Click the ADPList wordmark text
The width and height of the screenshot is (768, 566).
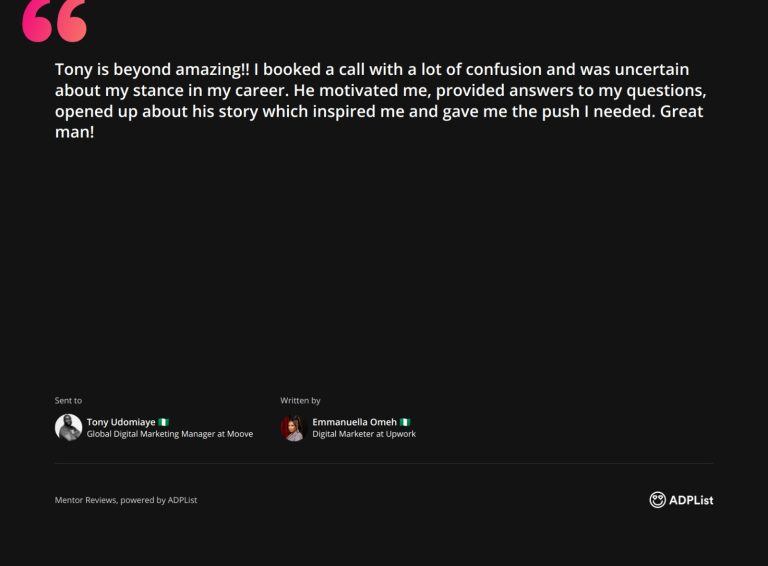pyautogui.click(x=692, y=500)
